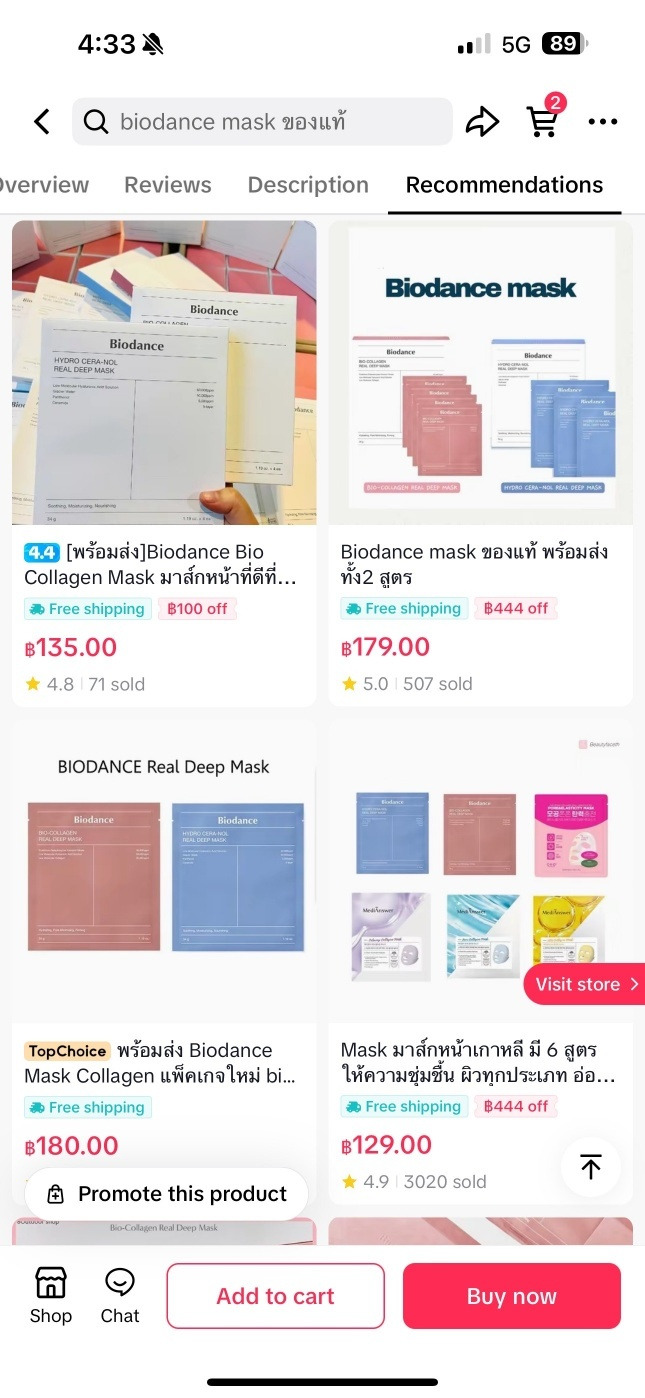
Task: Open the Shop storefront icon
Action: [50, 1296]
